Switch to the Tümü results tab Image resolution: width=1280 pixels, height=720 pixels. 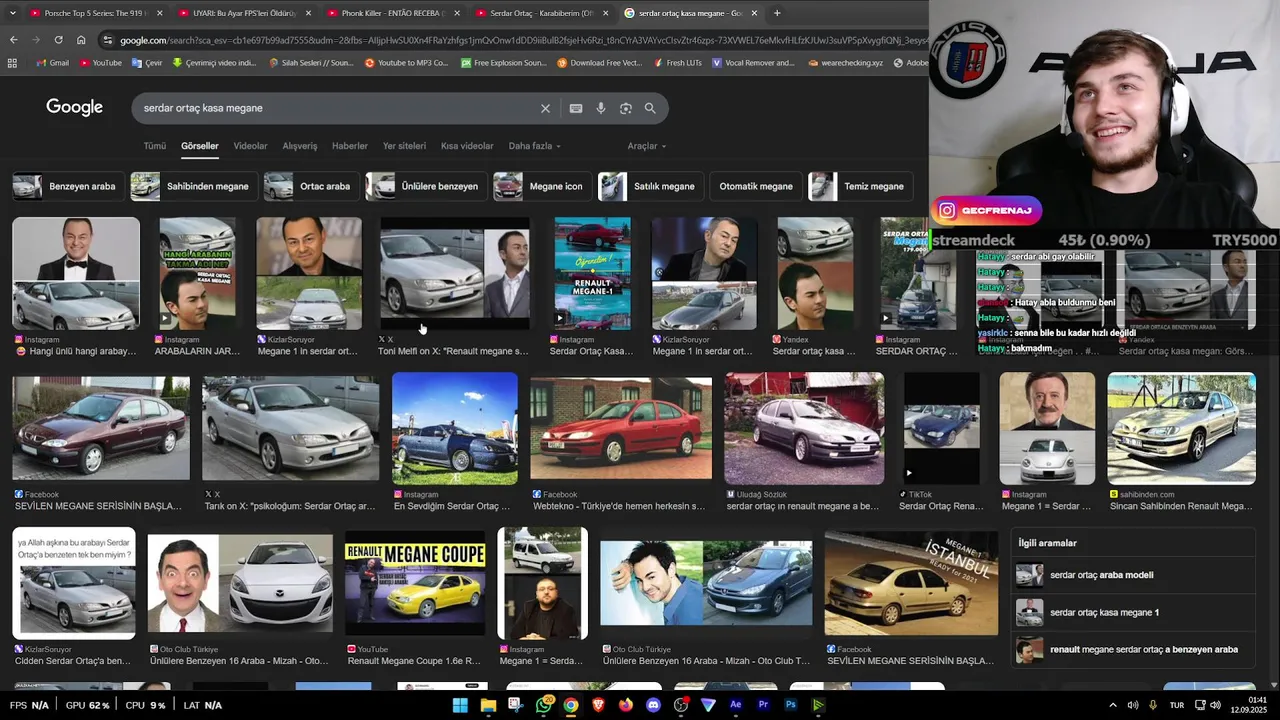click(155, 146)
